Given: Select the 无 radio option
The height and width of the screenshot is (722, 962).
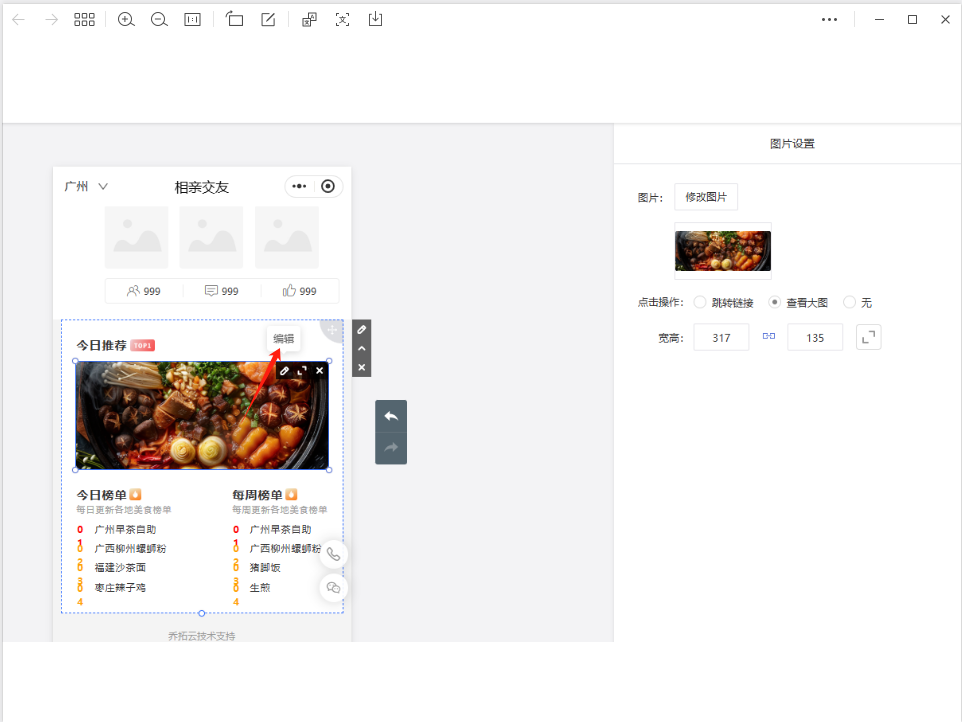Looking at the screenshot, I should pos(849,302).
